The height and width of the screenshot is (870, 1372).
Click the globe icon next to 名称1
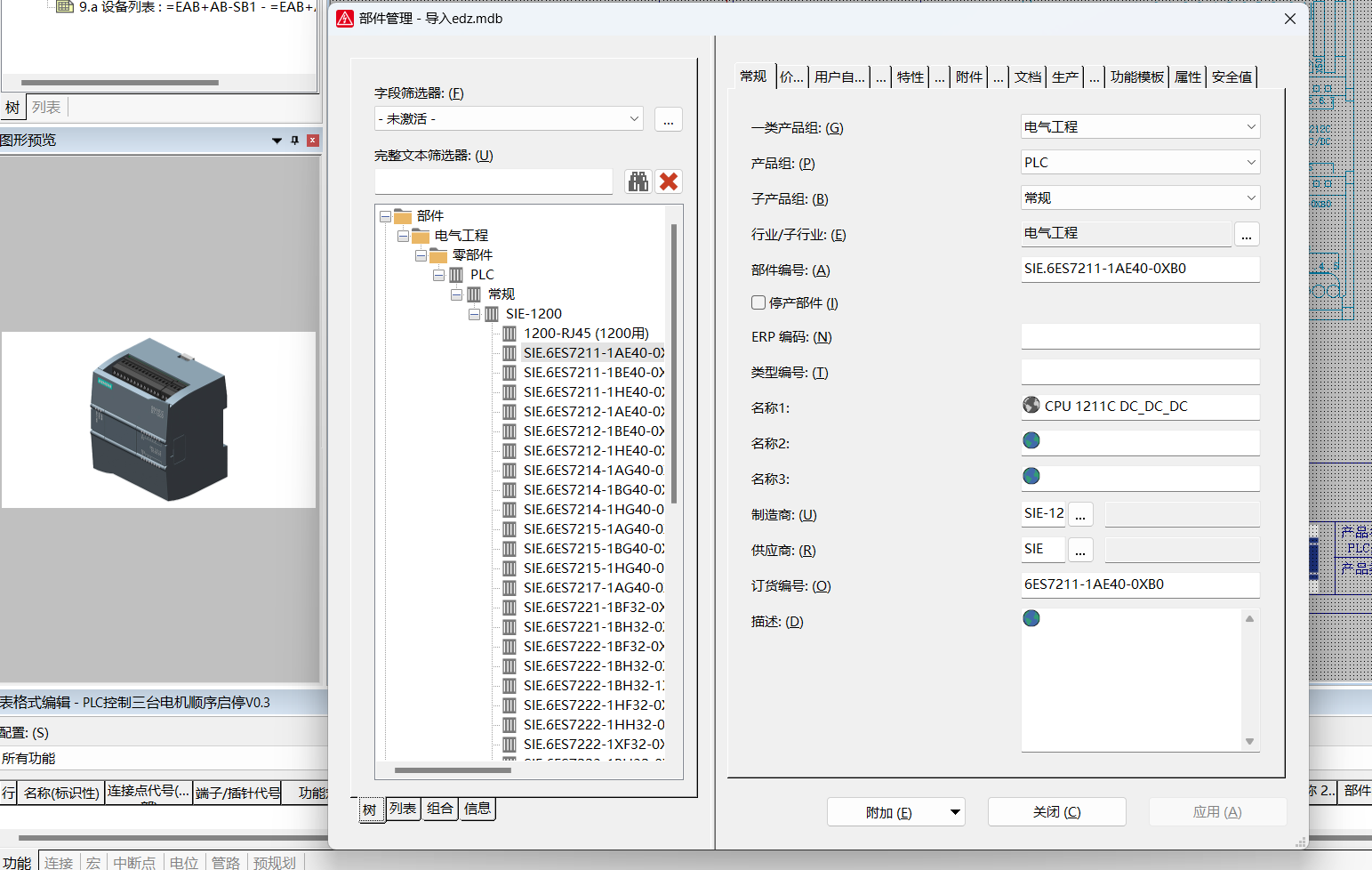pyautogui.click(x=1031, y=405)
